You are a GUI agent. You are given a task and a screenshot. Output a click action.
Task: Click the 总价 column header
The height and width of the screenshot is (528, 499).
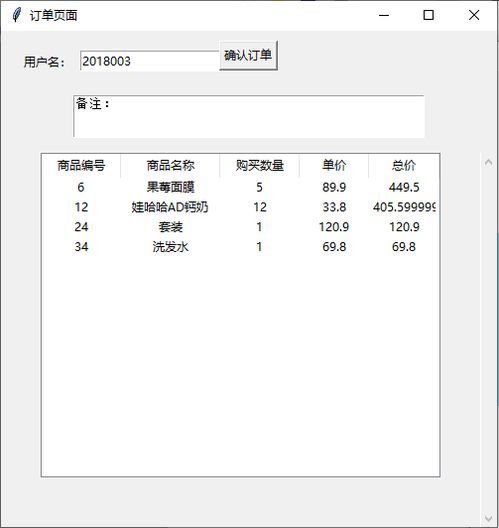tap(404, 165)
